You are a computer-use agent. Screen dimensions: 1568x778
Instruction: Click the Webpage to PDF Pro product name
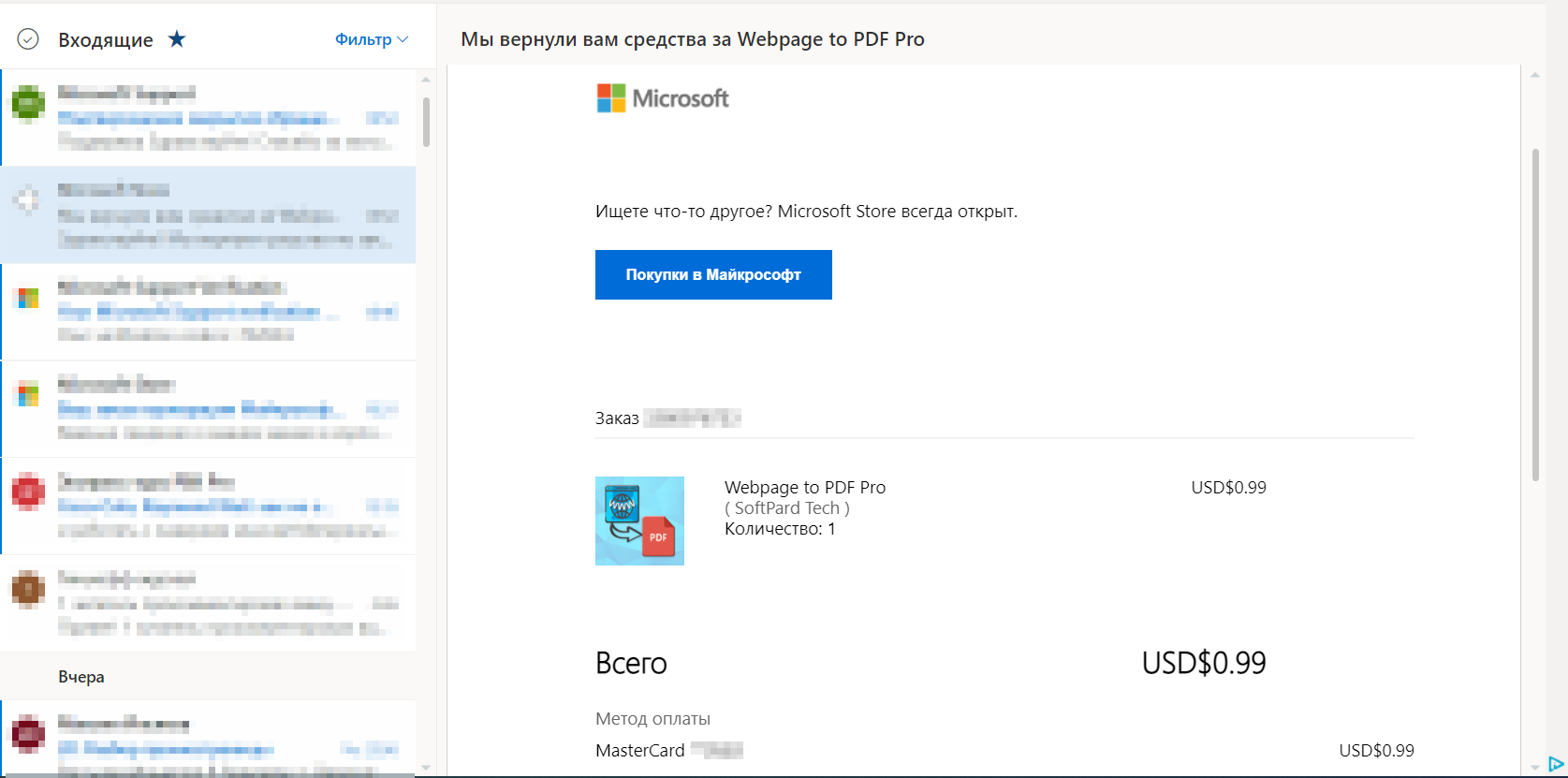point(805,487)
